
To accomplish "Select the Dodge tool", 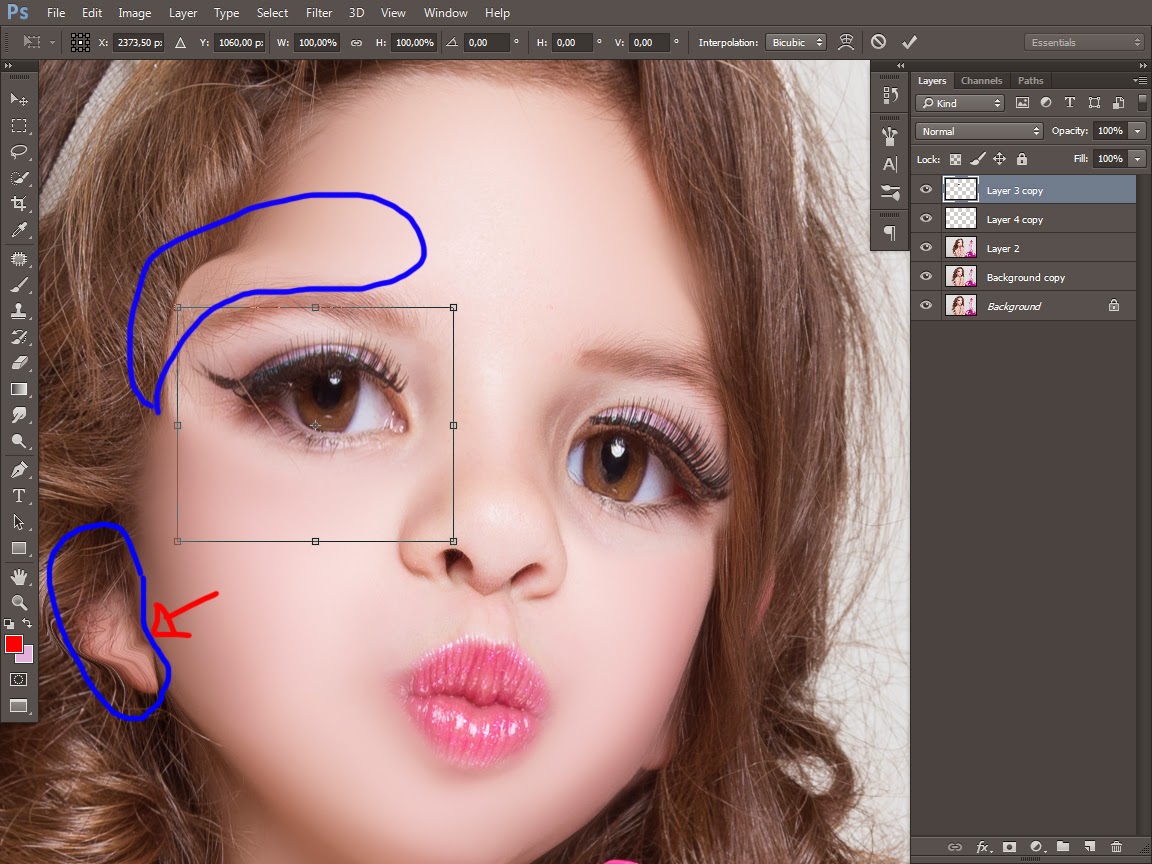I will pos(19,442).
